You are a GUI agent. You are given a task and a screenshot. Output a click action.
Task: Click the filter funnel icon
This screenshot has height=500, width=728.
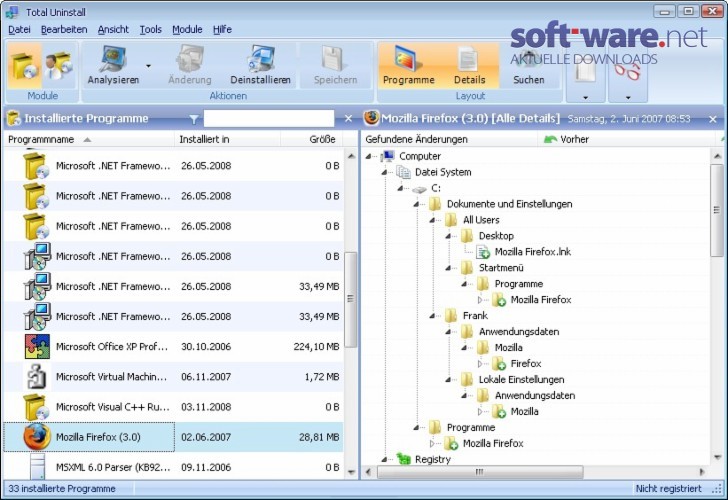194,119
